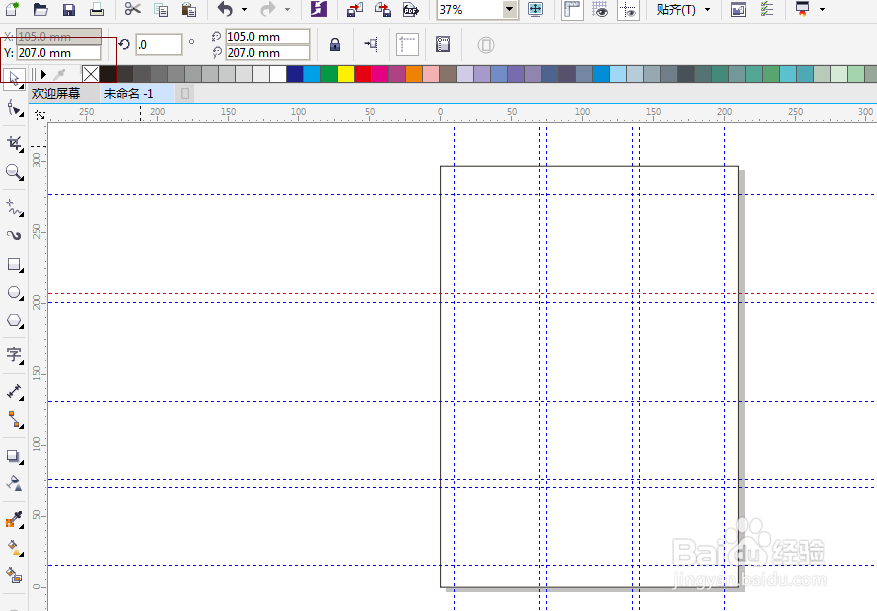This screenshot has width=877, height=611.
Task: Open a file with the folder icon
Action: click(x=41, y=9)
